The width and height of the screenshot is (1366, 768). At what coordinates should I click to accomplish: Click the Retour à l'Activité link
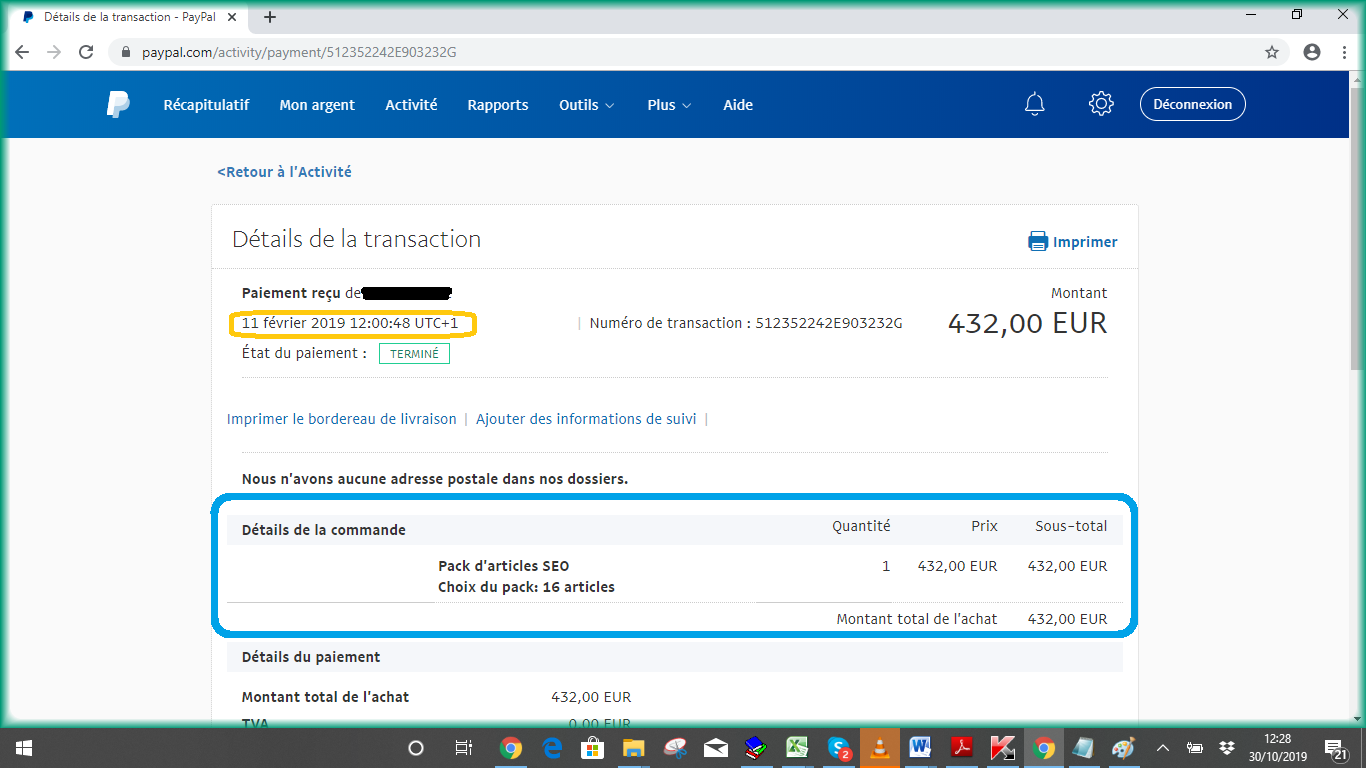[x=284, y=172]
